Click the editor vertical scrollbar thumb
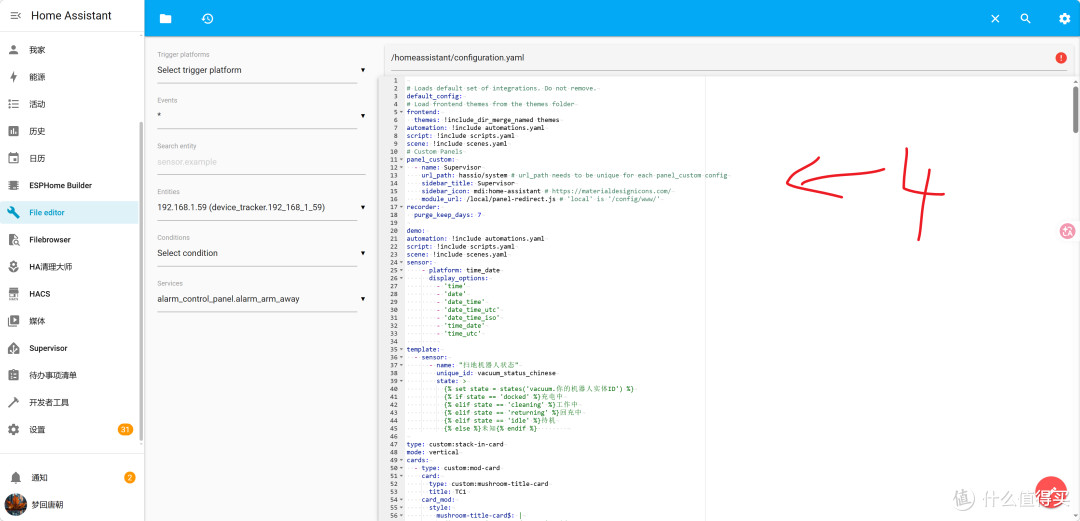Image resolution: width=1080 pixels, height=521 pixels. click(1076, 108)
